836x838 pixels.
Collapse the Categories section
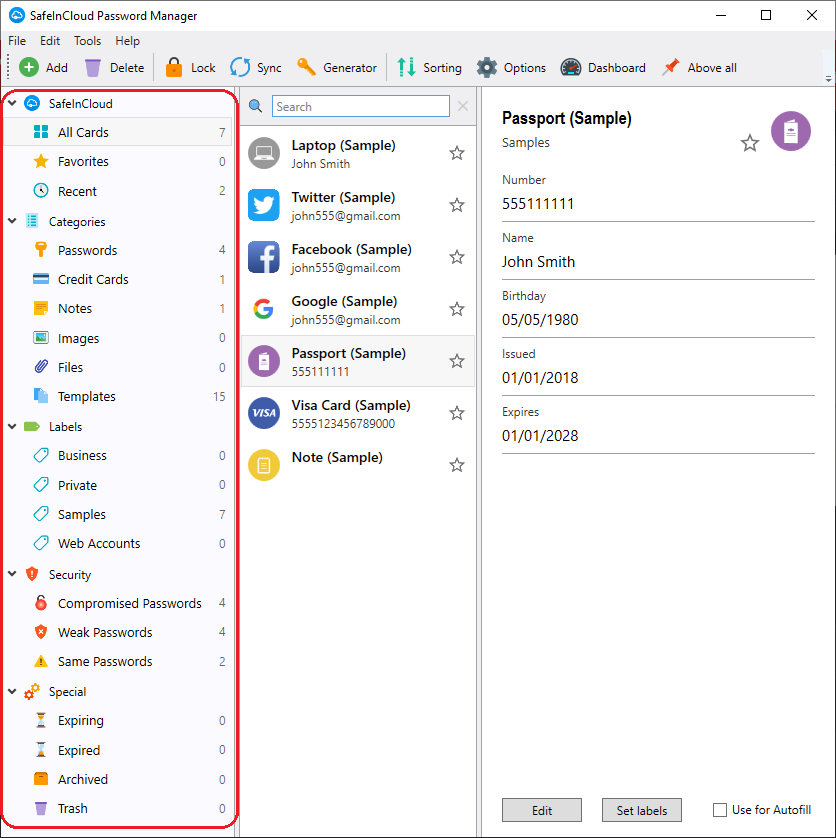tap(13, 221)
